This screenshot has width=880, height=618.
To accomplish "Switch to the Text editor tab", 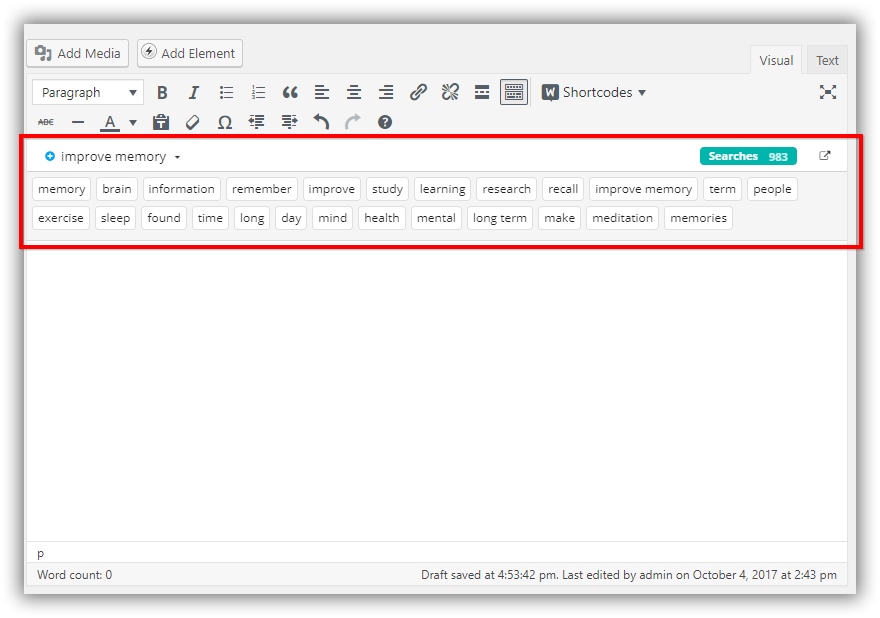I will (x=827, y=60).
